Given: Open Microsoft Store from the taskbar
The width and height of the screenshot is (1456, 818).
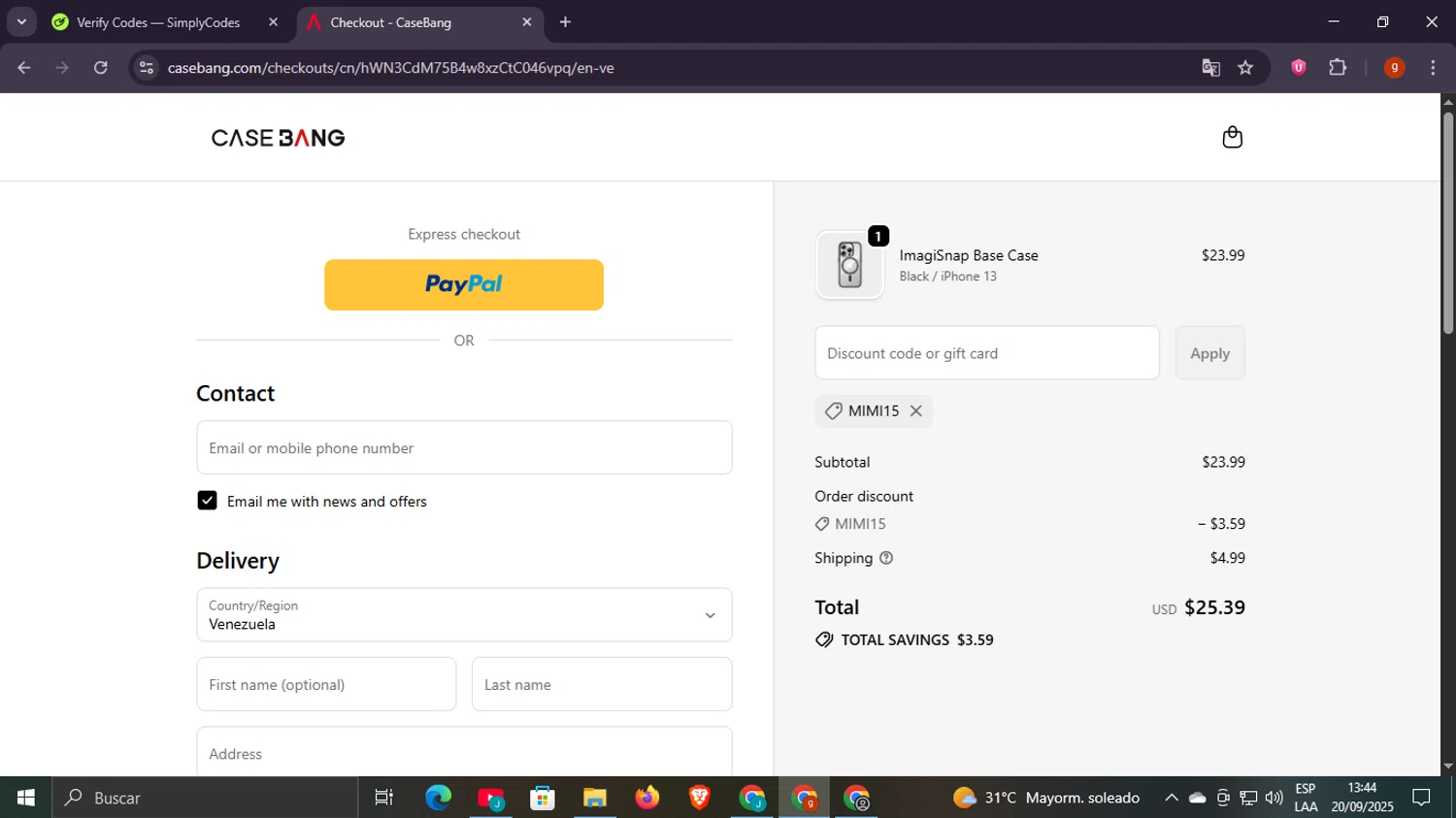Looking at the screenshot, I should [x=543, y=798].
